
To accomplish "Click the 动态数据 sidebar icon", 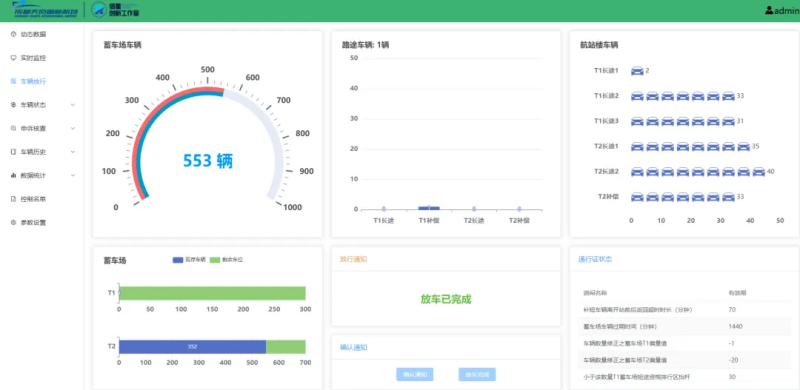I will (13, 34).
